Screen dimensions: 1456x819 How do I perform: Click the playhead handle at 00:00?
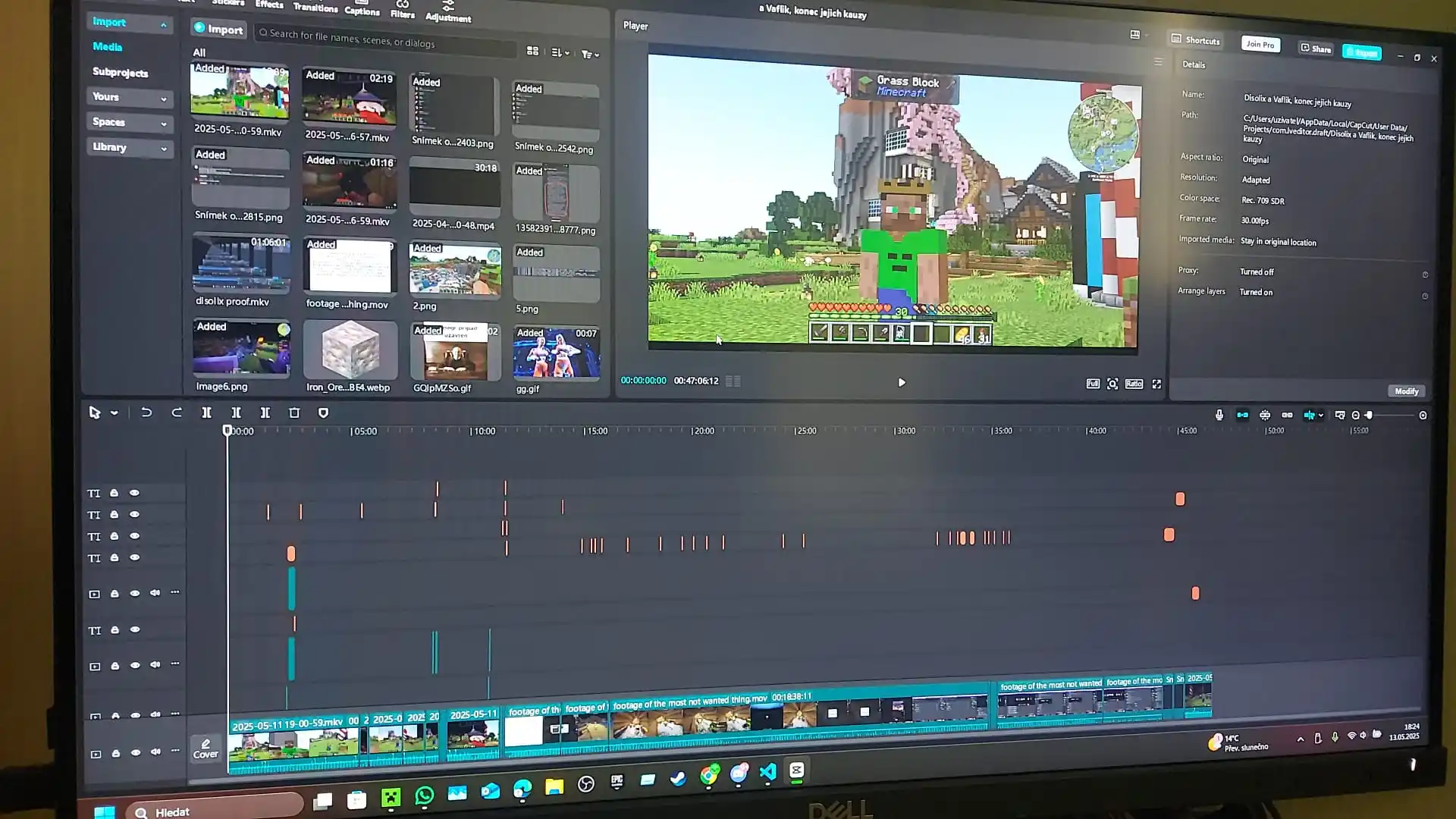tap(227, 430)
